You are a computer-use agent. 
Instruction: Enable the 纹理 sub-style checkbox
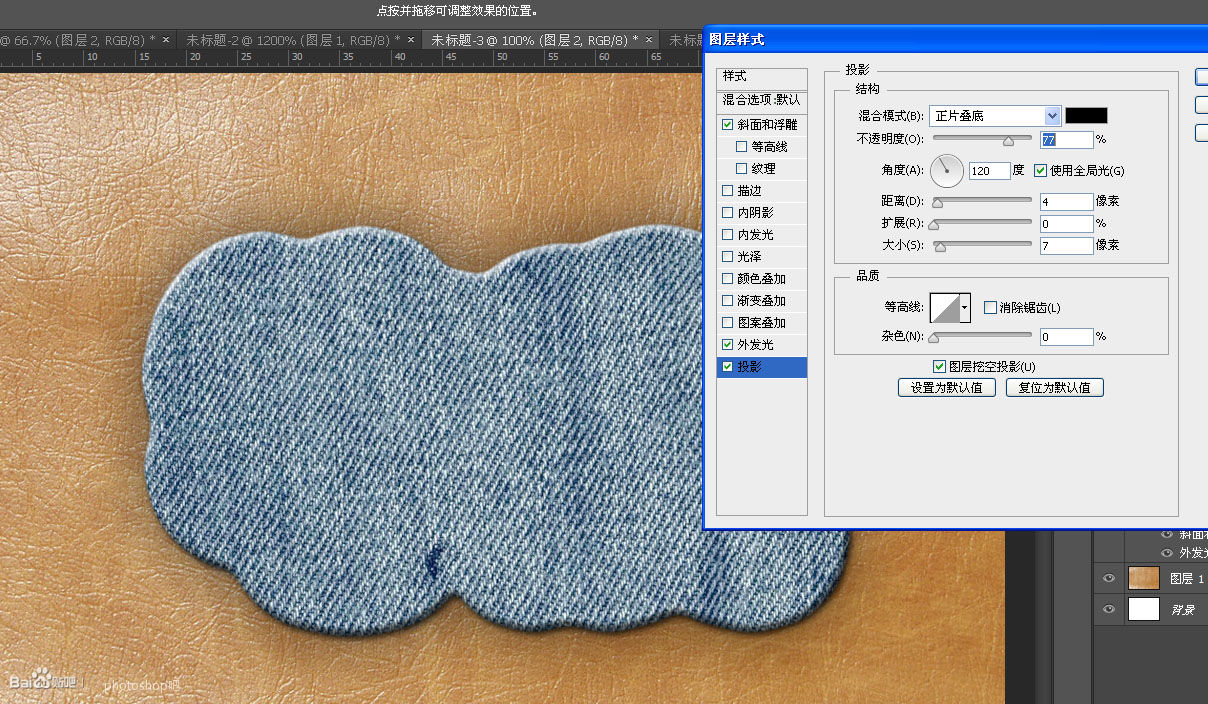coord(741,169)
